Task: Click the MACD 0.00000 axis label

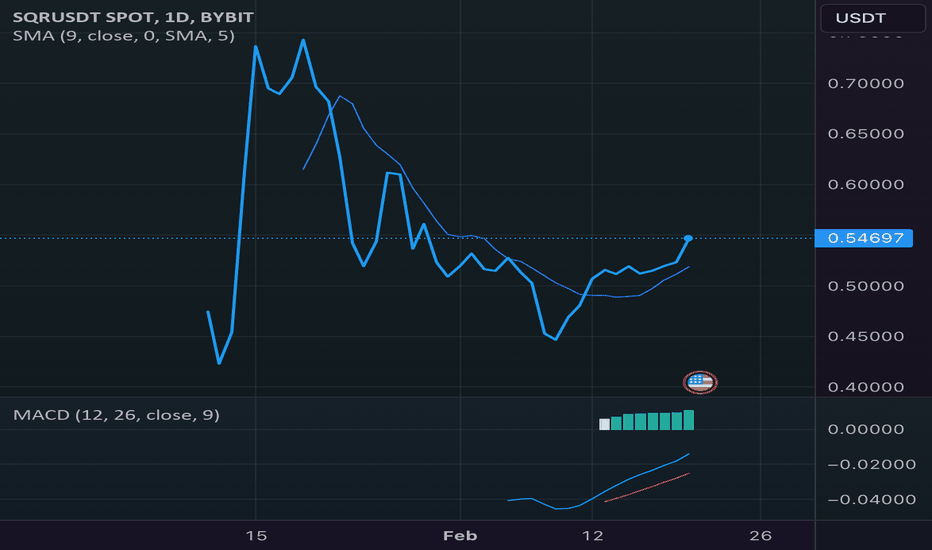Action: pos(866,429)
